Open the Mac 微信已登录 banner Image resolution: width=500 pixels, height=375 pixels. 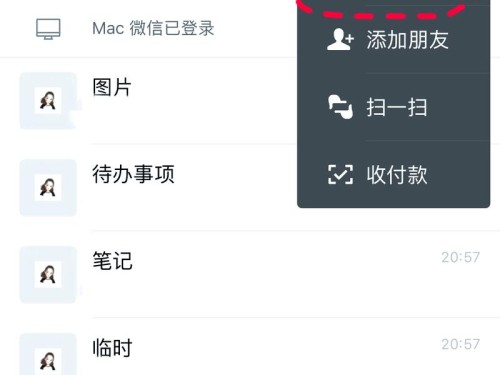pos(148,29)
